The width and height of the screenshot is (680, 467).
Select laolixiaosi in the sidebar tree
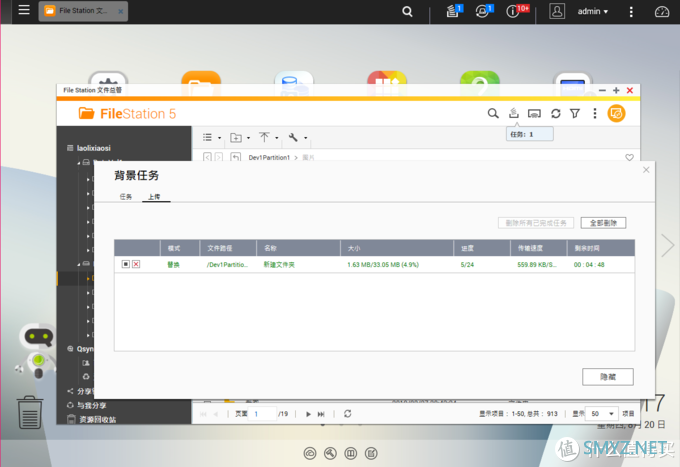pos(94,148)
